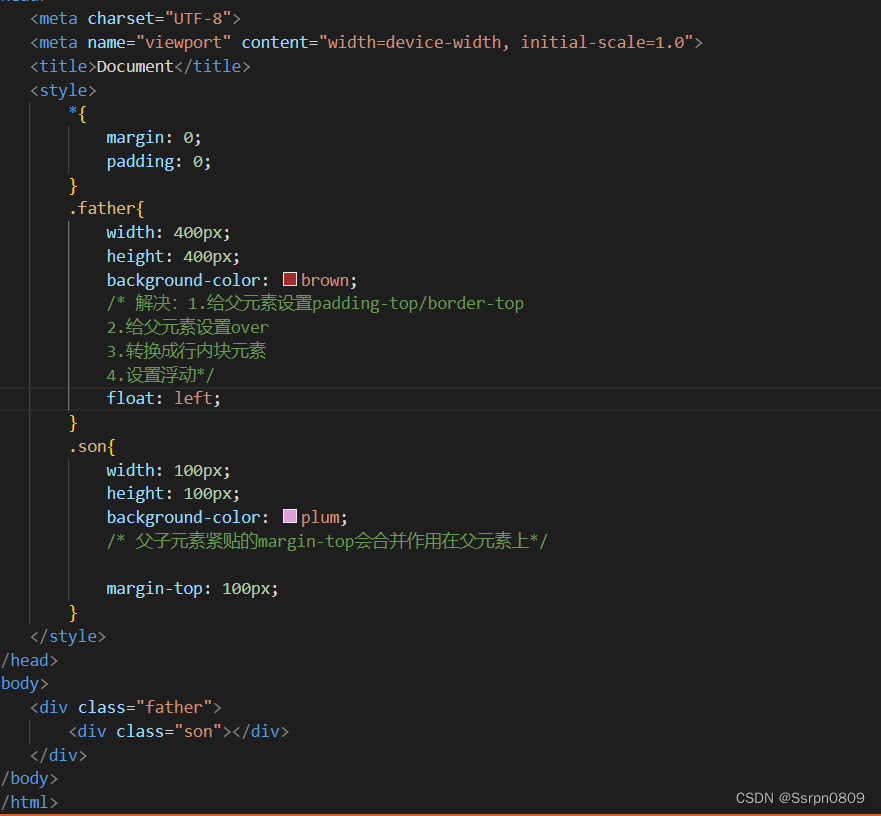Click the '*{' universal selector line

click(x=78, y=114)
